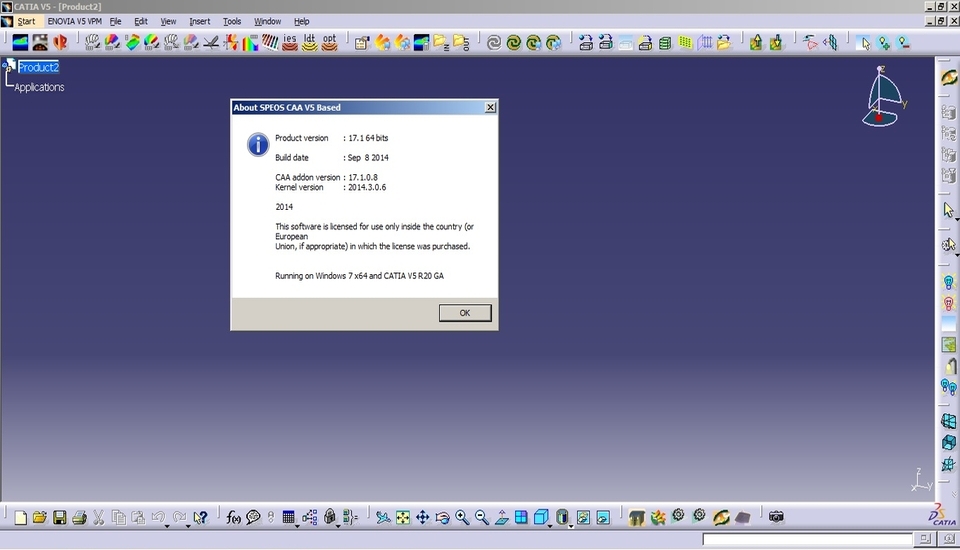Viewport: 960px width, 550px height.
Task: Click the 'ies' intensity file icon
Action: (x=290, y=42)
